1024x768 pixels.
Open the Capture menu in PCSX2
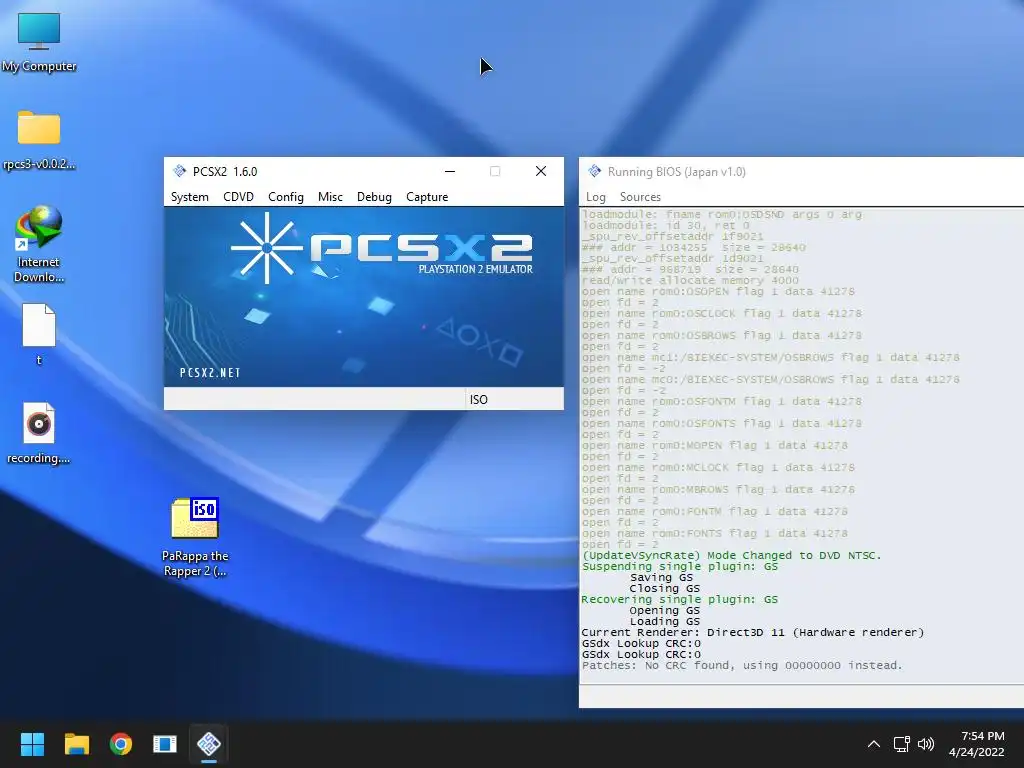tap(427, 197)
